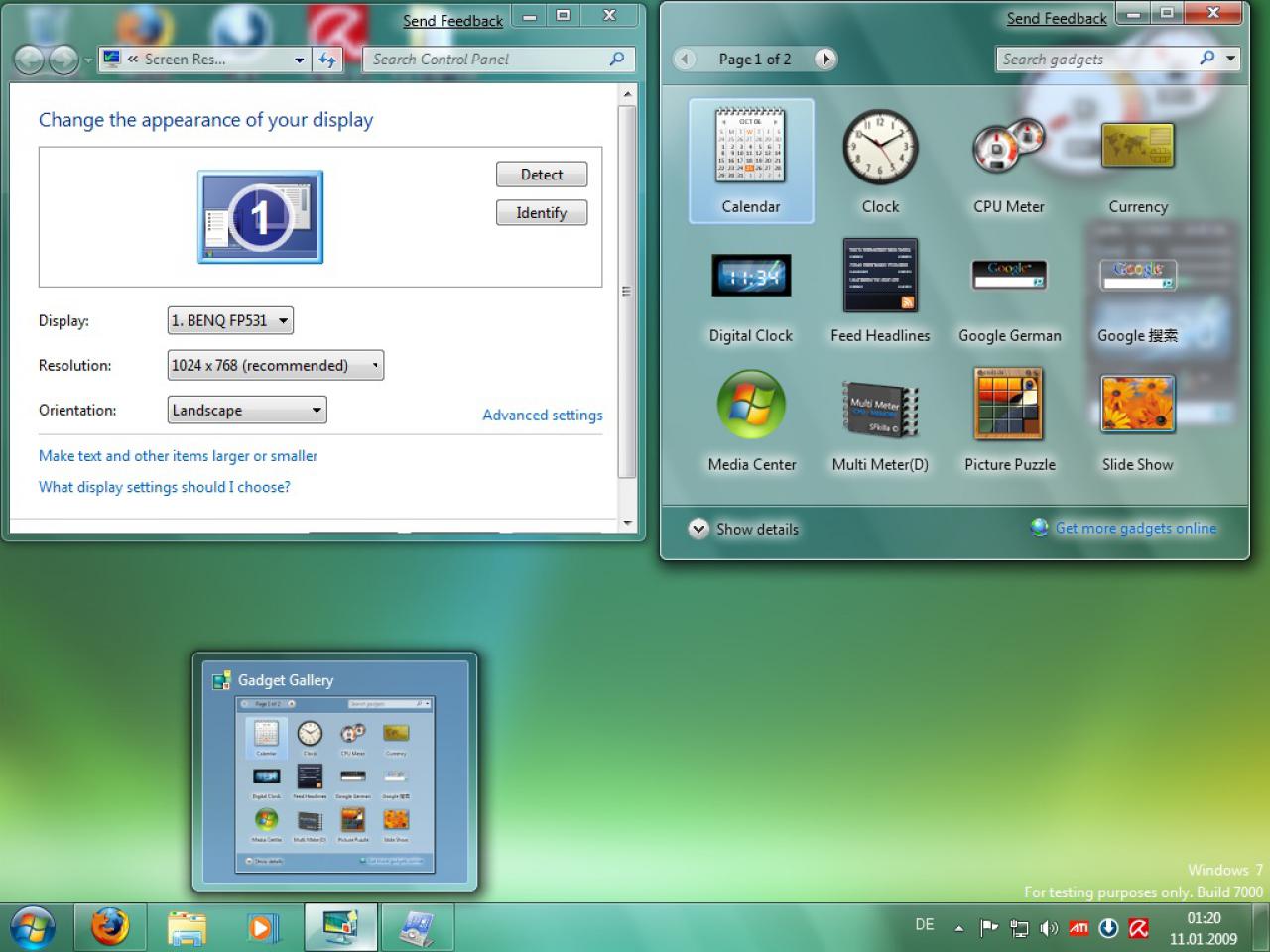The width and height of the screenshot is (1270, 952).
Task: Select the Media Center gadget
Action: [x=751, y=418]
